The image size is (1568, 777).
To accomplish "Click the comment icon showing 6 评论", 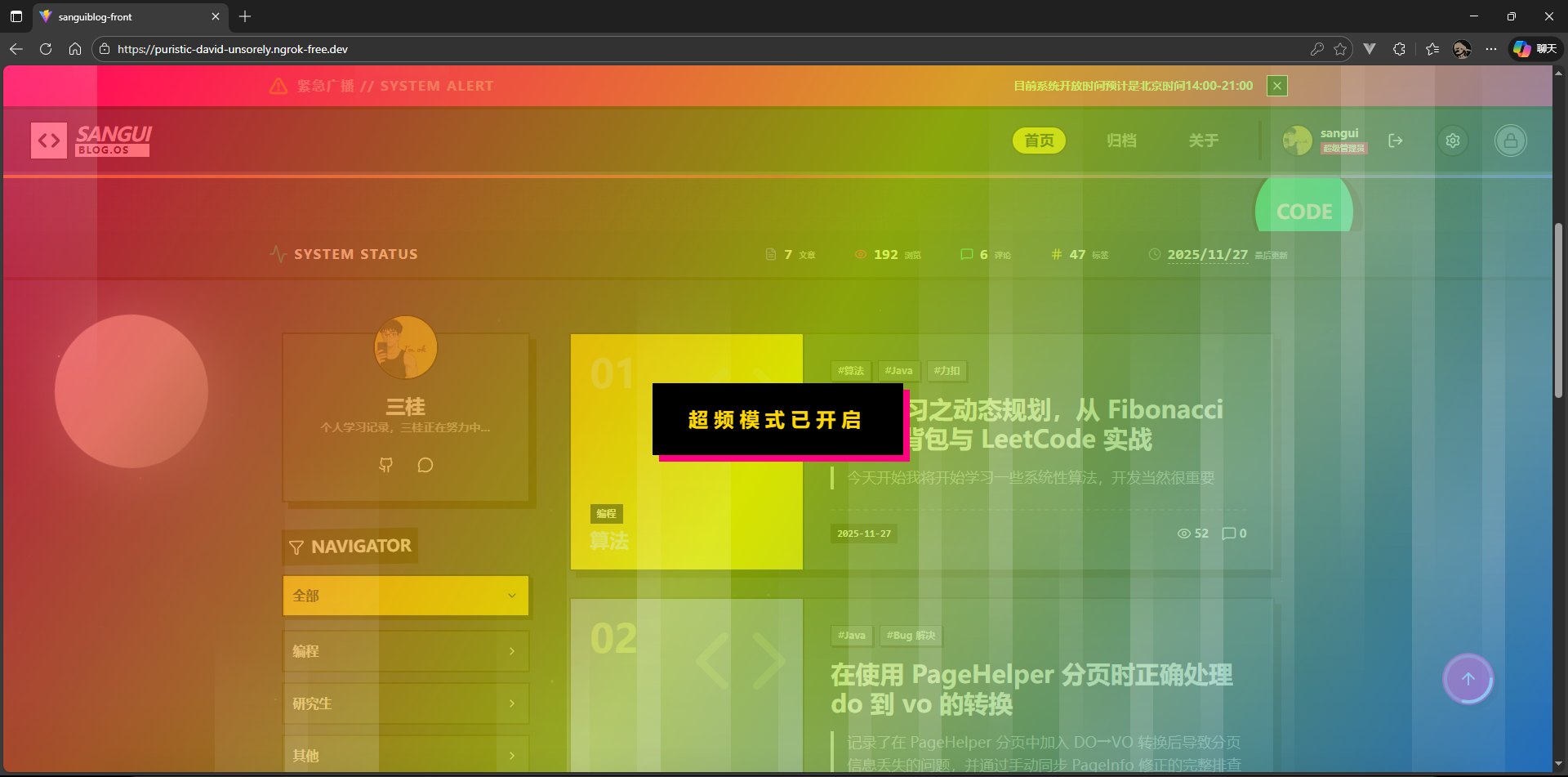I will pos(967,254).
